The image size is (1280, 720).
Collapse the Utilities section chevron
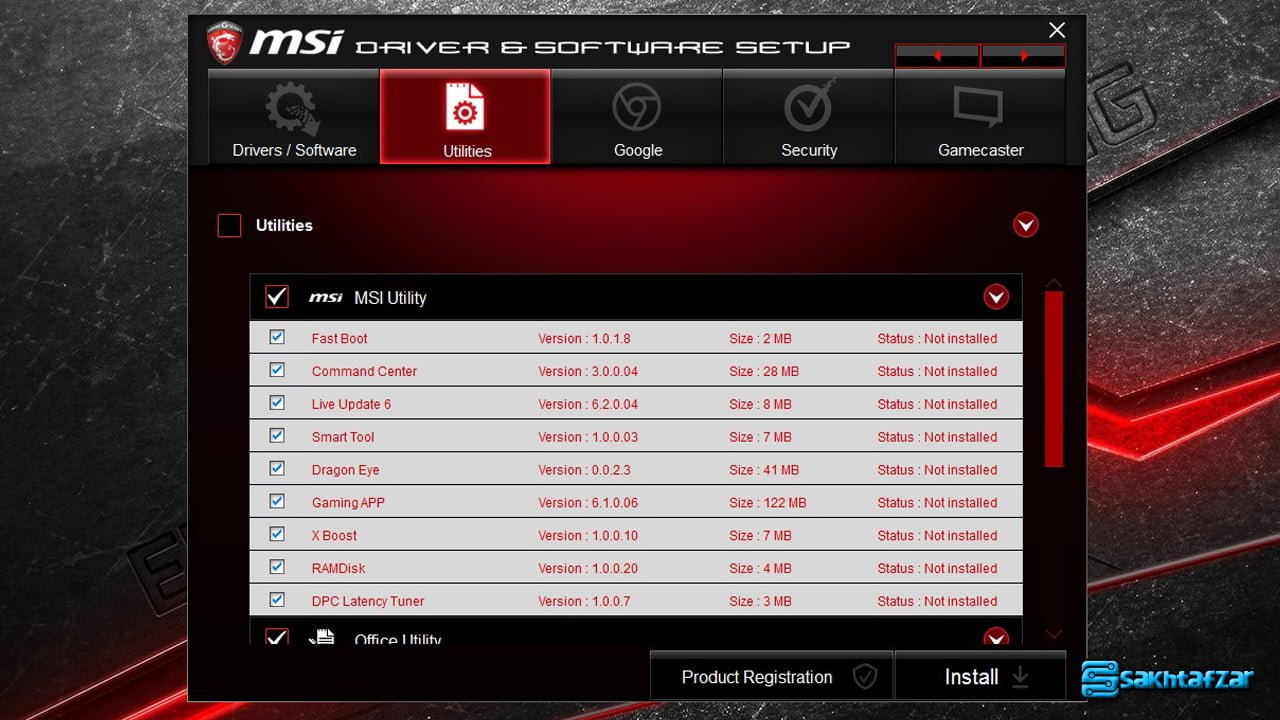tap(1025, 225)
